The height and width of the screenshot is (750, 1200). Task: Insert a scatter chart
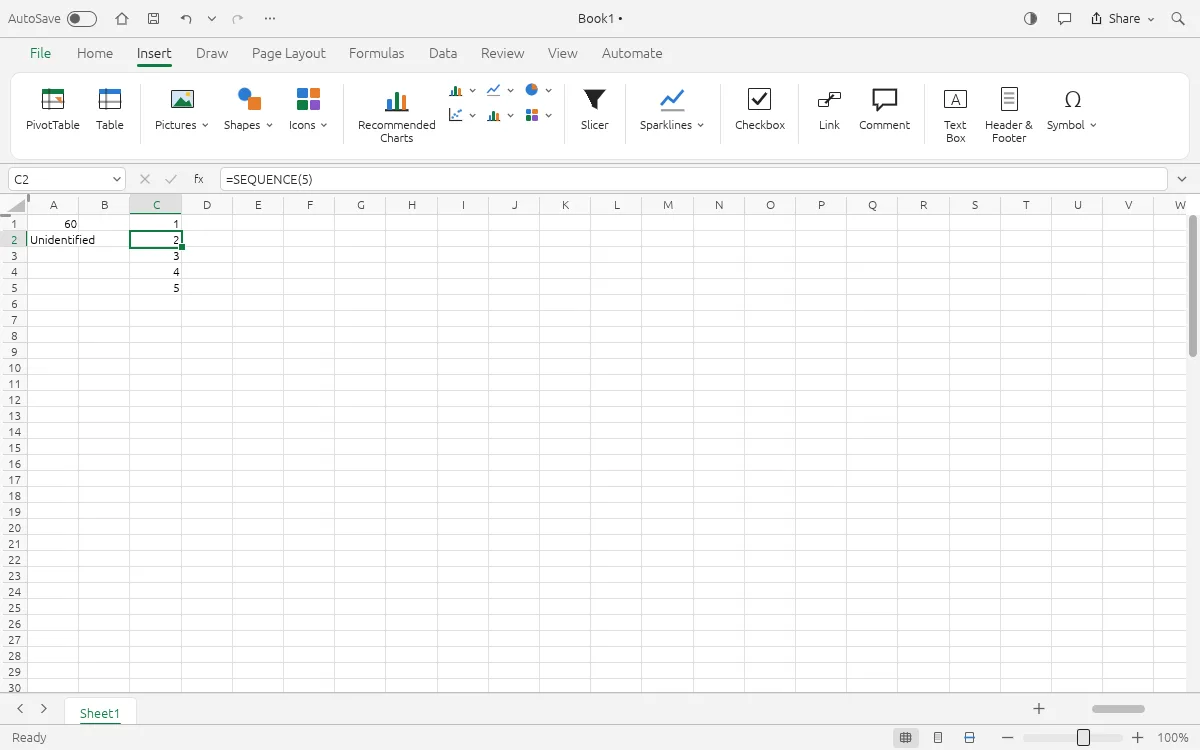(x=456, y=115)
